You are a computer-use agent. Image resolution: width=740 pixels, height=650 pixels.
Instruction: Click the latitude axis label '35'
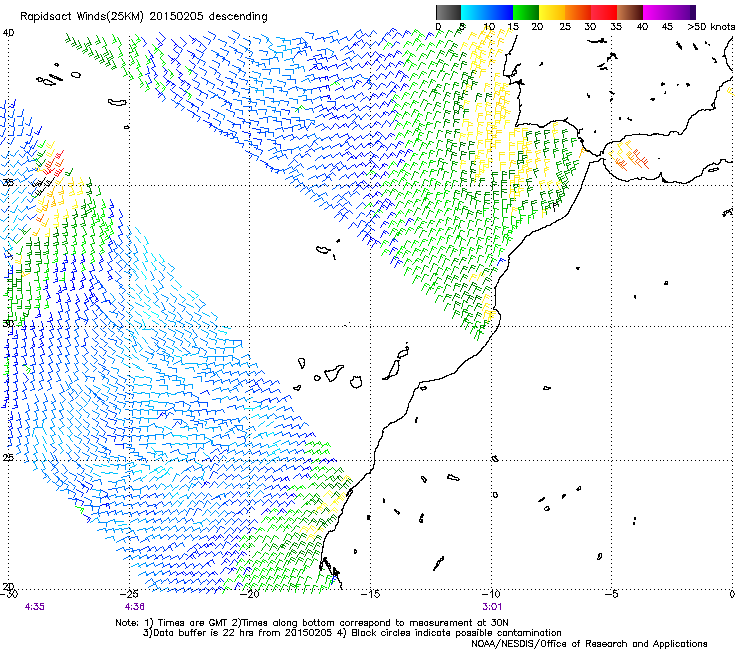(8, 182)
